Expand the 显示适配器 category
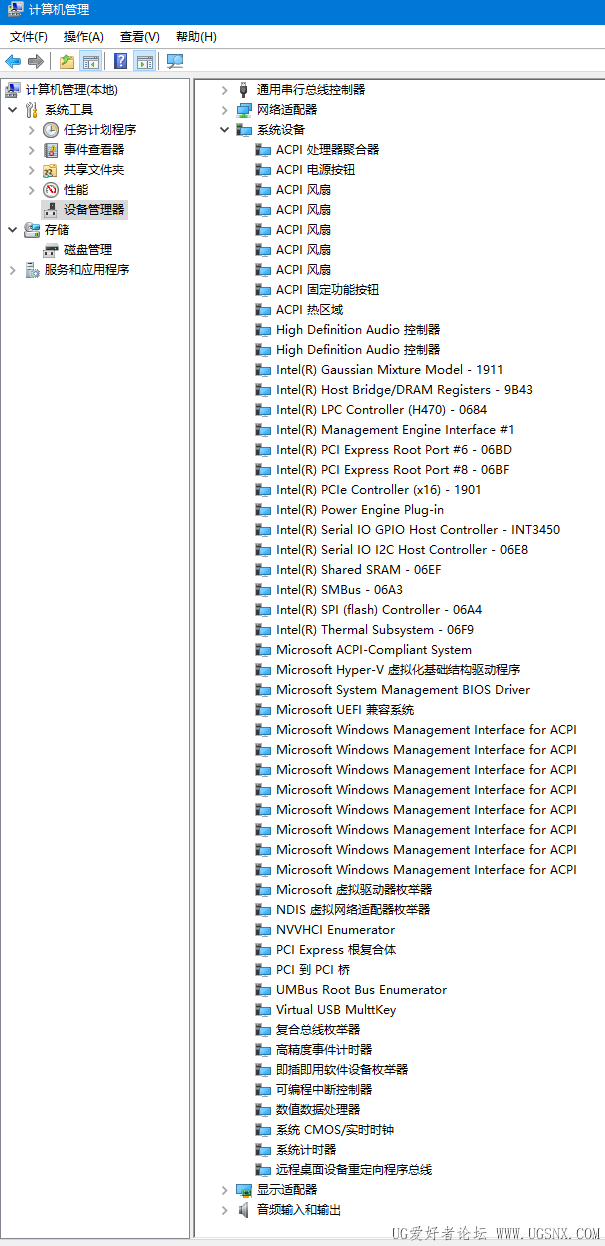 click(225, 1190)
